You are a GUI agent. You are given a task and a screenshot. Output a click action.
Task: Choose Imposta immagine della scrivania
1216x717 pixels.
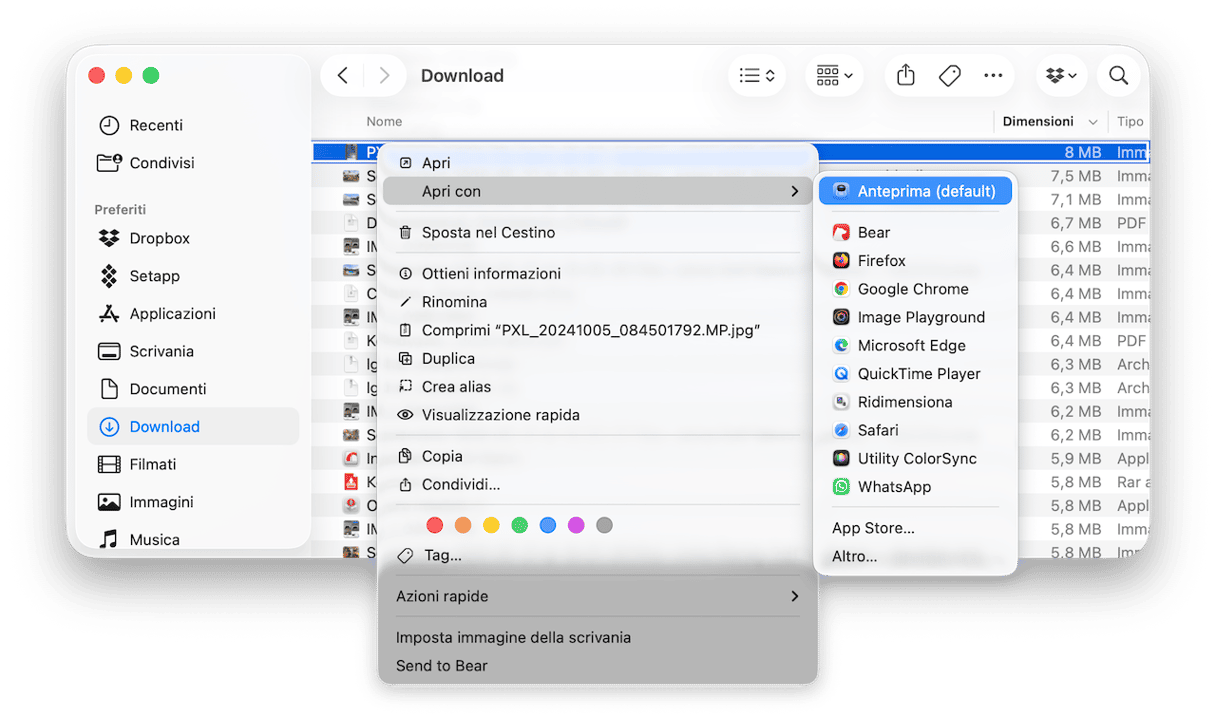598,637
